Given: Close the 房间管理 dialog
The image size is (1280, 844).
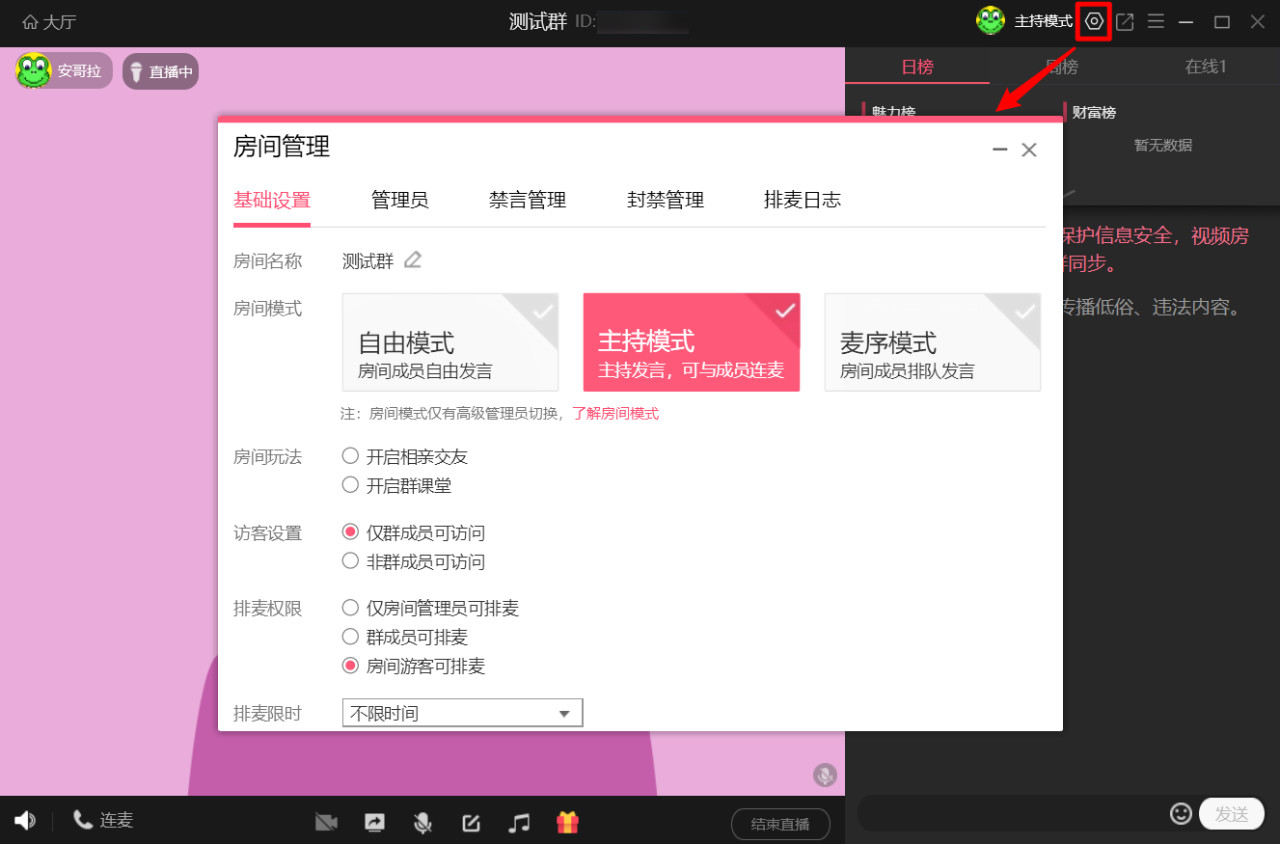Looking at the screenshot, I should 1029,150.
